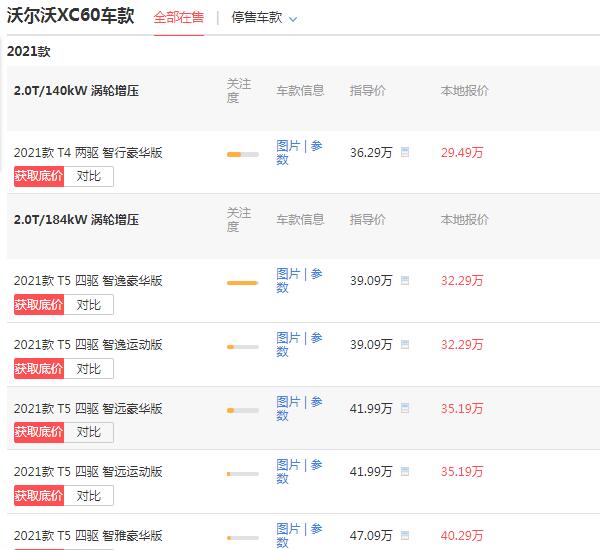Select 2.0T/184kW 涡轮增压 heading
The height and width of the screenshot is (550, 600).
tap(76, 220)
